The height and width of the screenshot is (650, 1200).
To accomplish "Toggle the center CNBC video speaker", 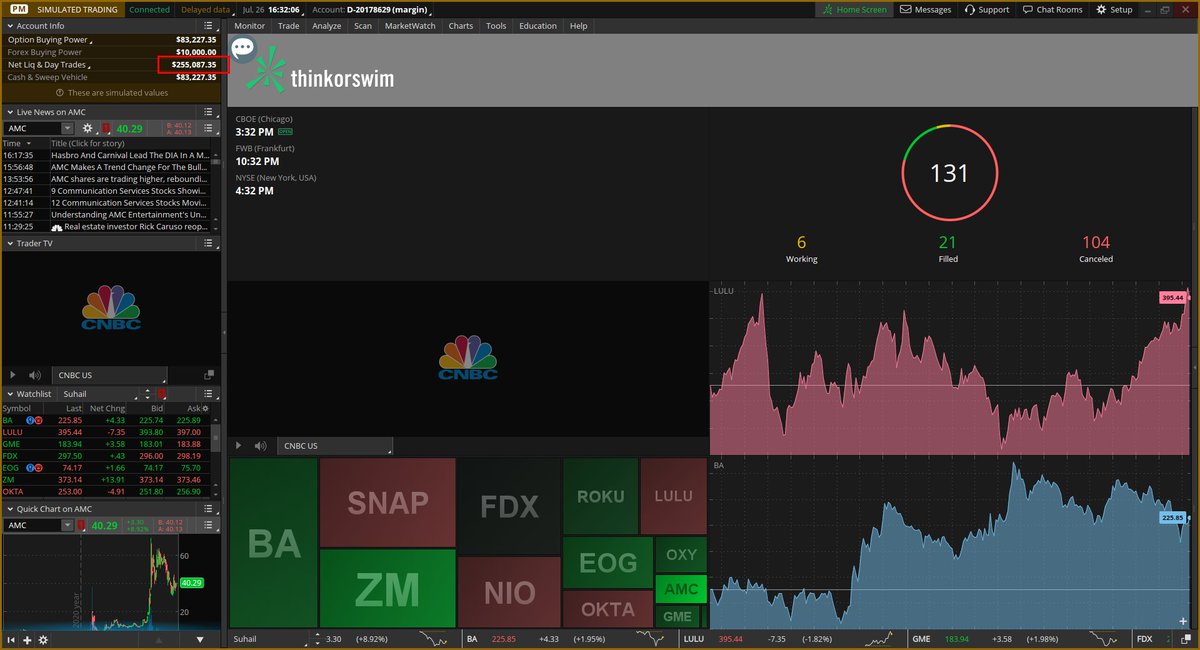I will click(260, 445).
